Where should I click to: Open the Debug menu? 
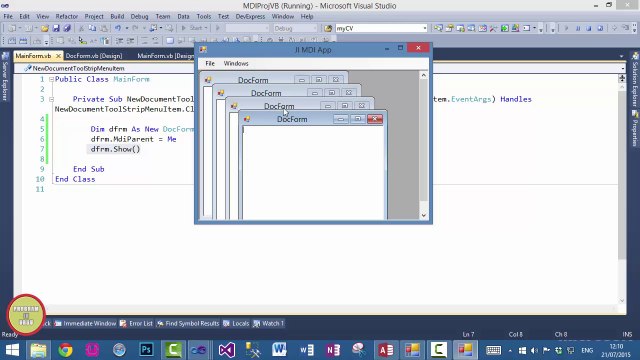pyautogui.click(x=140, y=16)
